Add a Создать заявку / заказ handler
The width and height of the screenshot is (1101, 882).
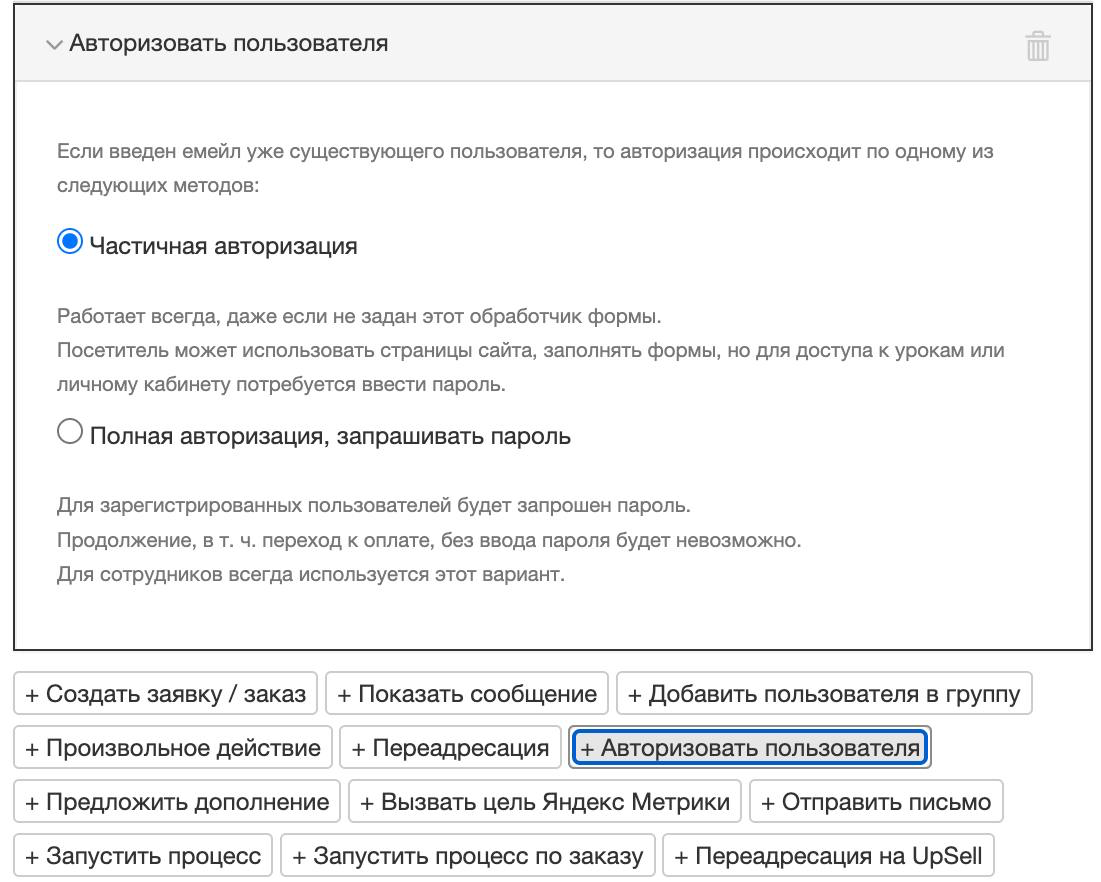(x=163, y=693)
